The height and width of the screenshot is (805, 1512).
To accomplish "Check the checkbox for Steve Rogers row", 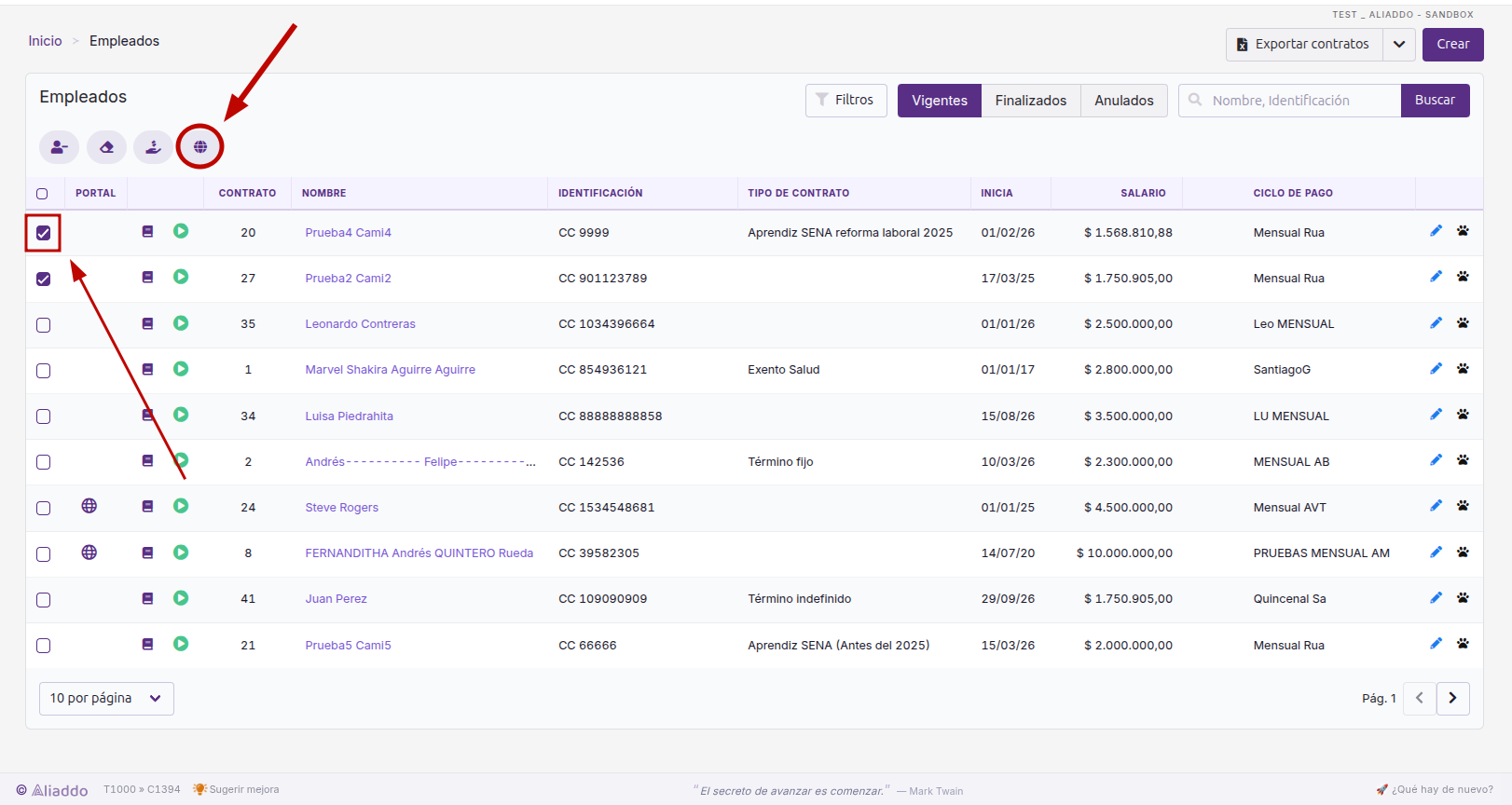I will click(43, 508).
